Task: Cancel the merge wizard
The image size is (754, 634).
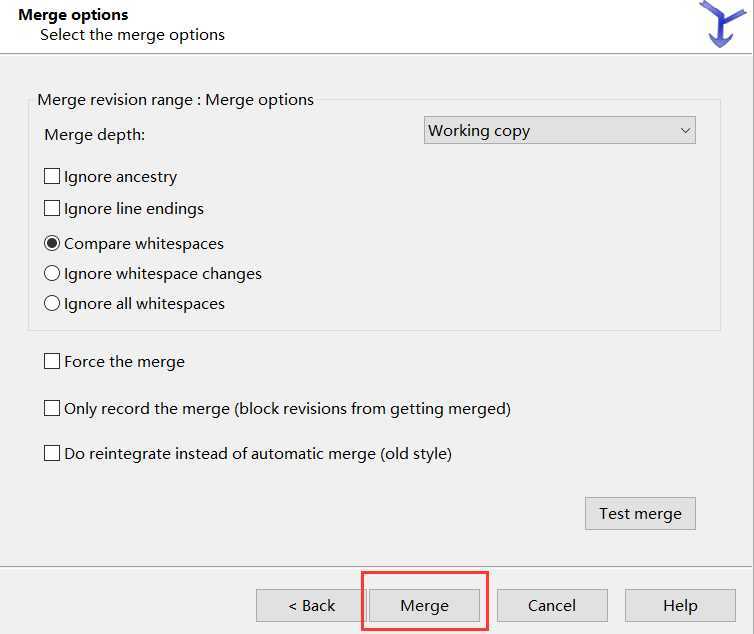Action: pos(552,605)
